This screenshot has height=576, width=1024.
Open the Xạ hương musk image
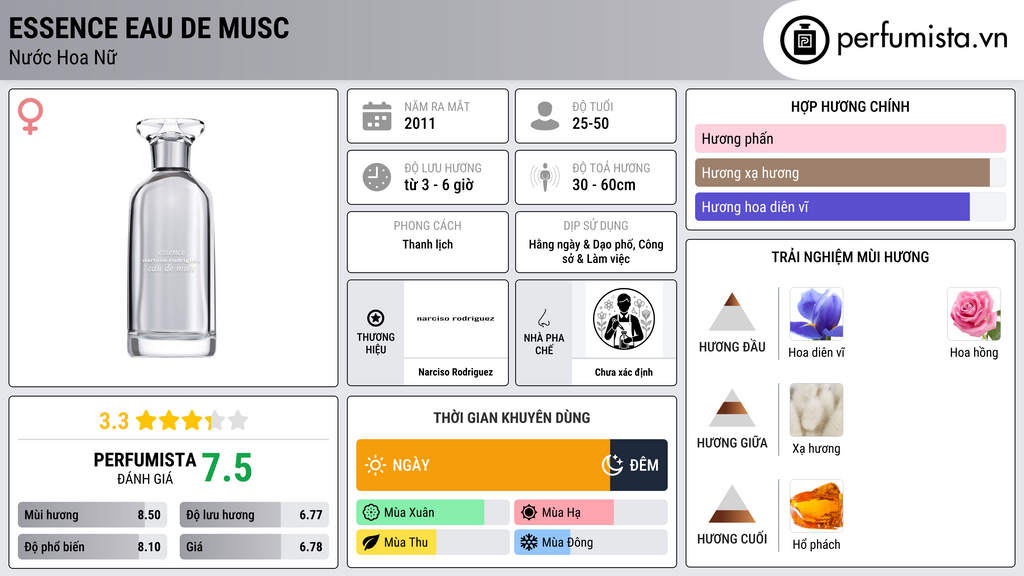(x=816, y=410)
